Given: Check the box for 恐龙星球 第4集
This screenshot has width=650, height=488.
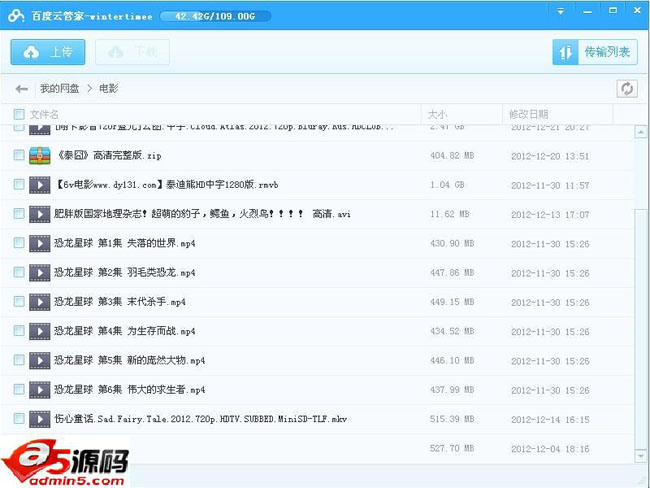Looking at the screenshot, I should point(19,330).
